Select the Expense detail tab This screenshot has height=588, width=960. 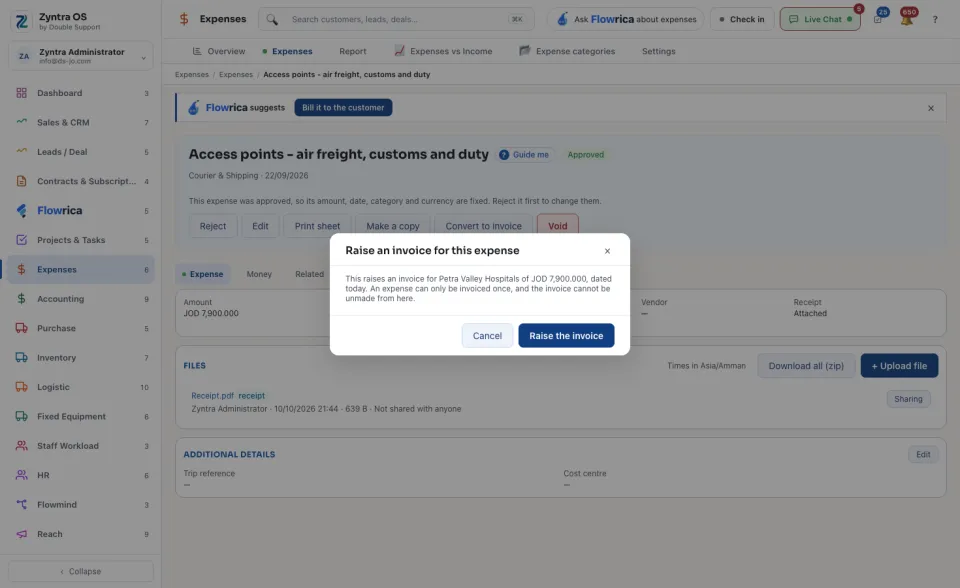click(x=203, y=274)
